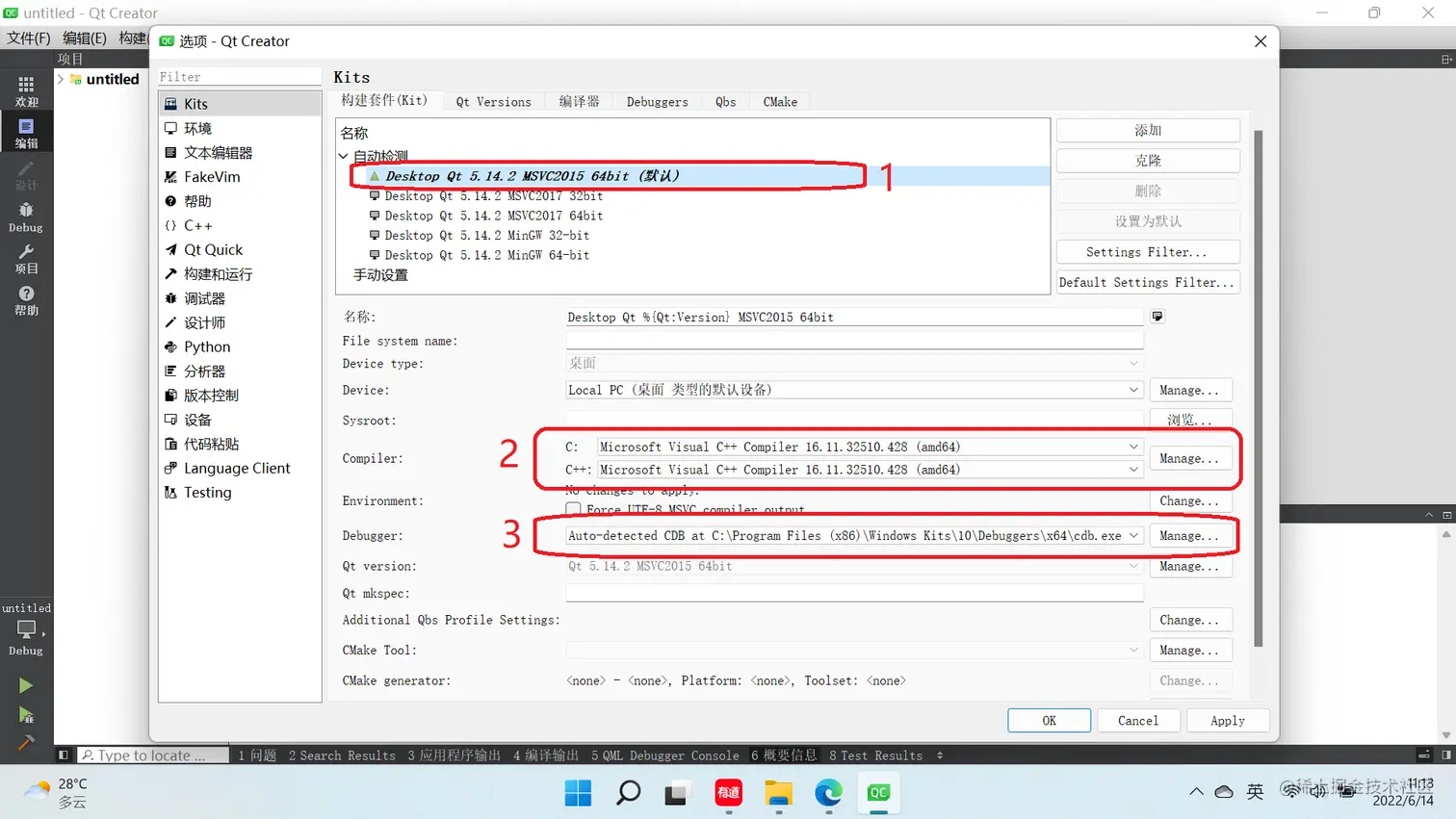The height and width of the screenshot is (819, 1456).
Task: Select 版本控制 (Version Control) category
Action: [240, 396]
